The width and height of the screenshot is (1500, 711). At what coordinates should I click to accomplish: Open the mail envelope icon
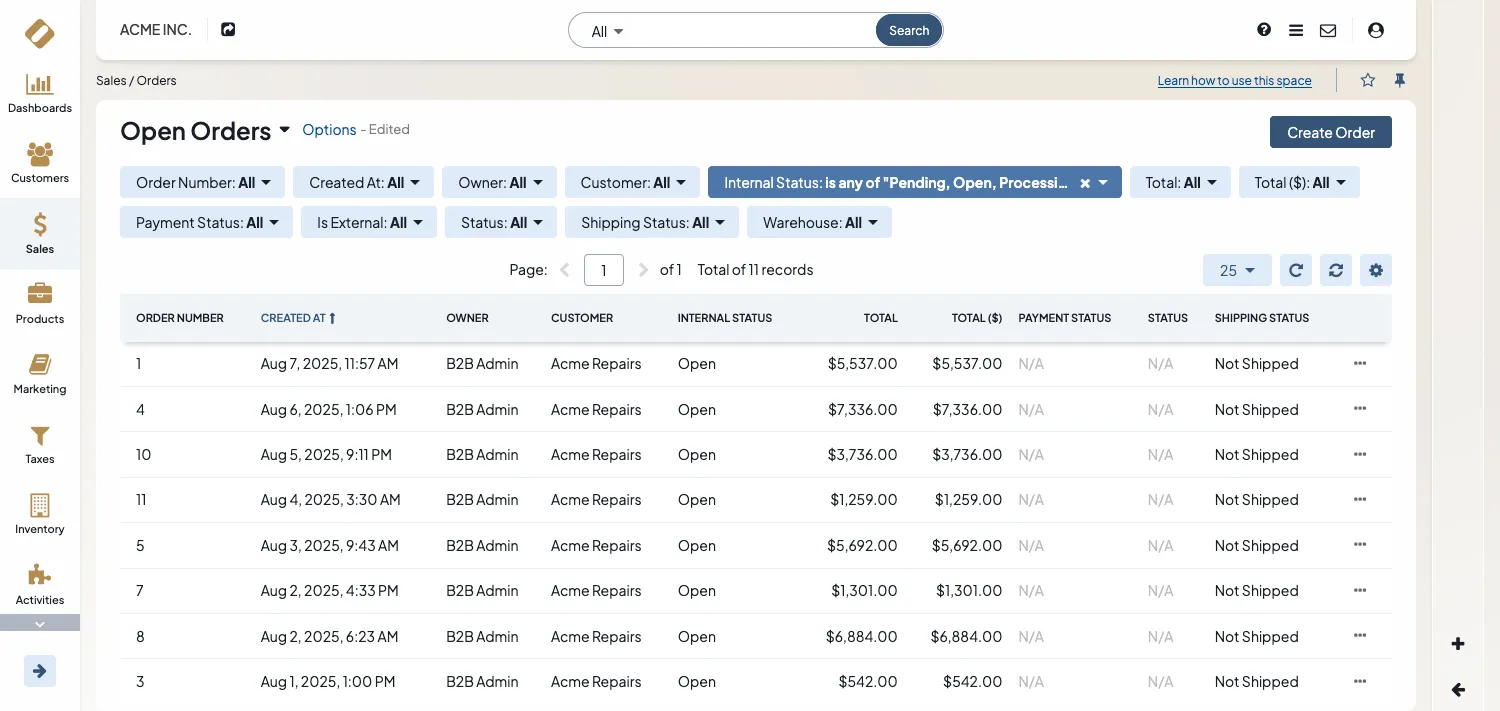[x=1328, y=30]
